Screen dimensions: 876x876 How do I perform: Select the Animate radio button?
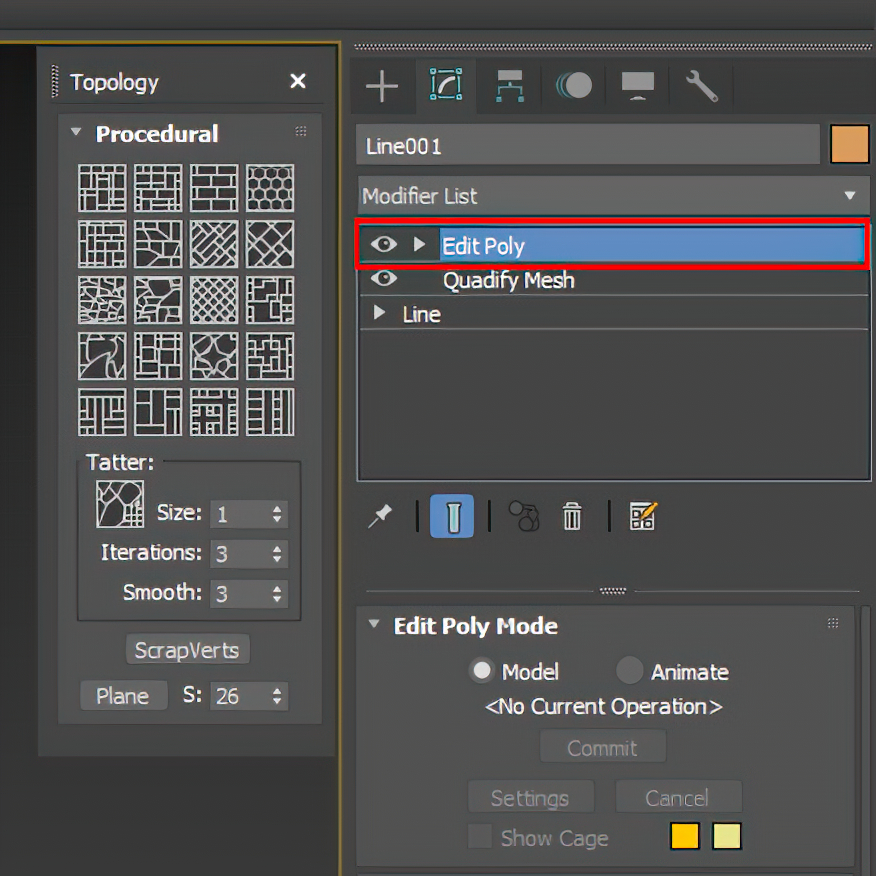coord(630,671)
